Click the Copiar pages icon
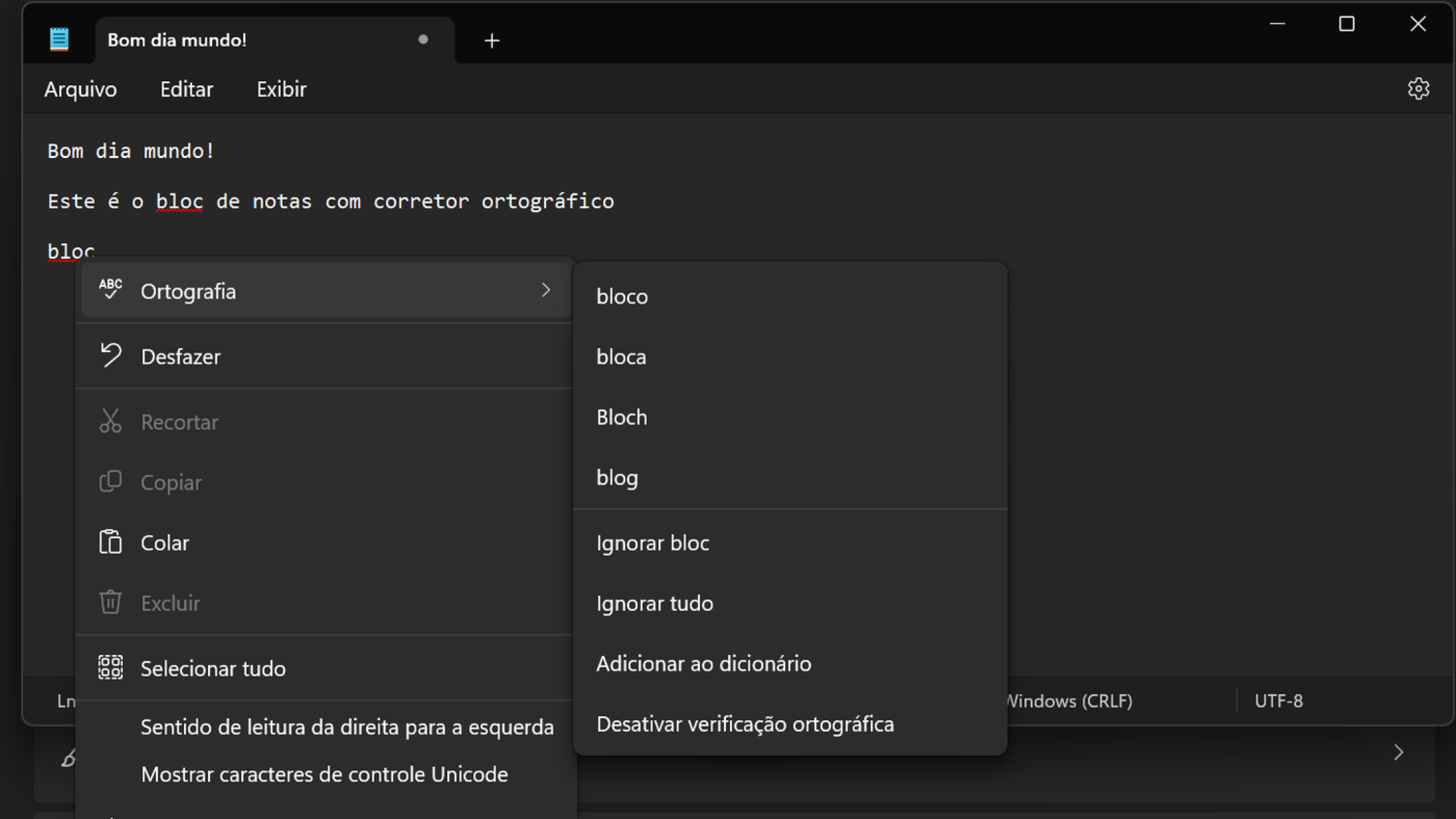 [x=110, y=481]
